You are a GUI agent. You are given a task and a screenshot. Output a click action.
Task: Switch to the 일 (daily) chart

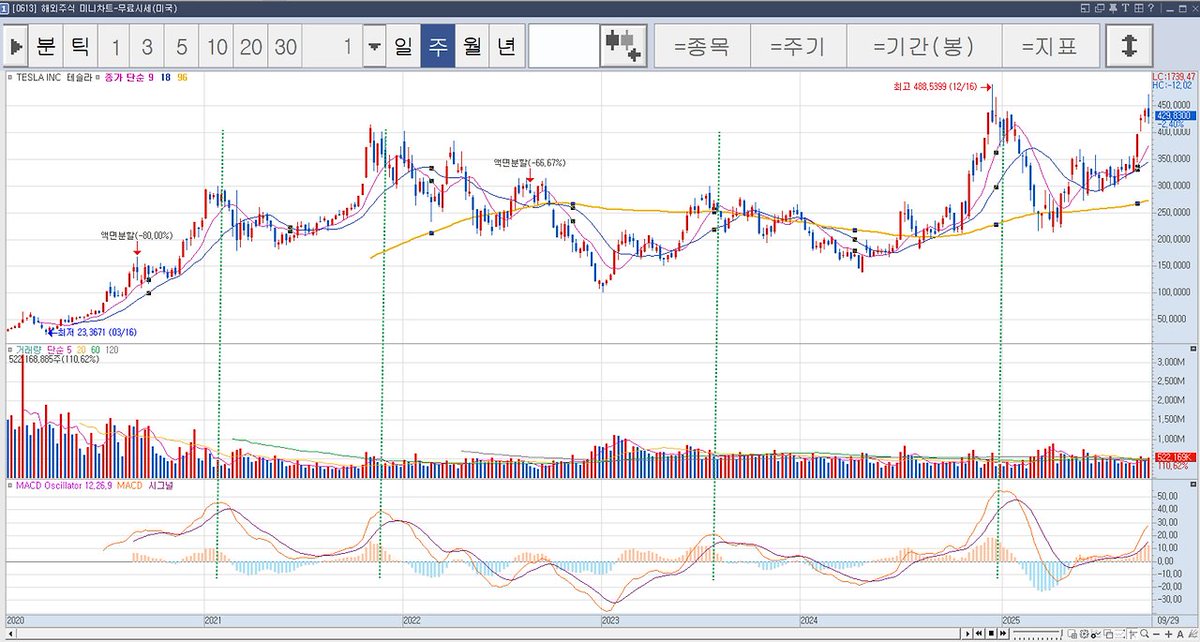403,46
